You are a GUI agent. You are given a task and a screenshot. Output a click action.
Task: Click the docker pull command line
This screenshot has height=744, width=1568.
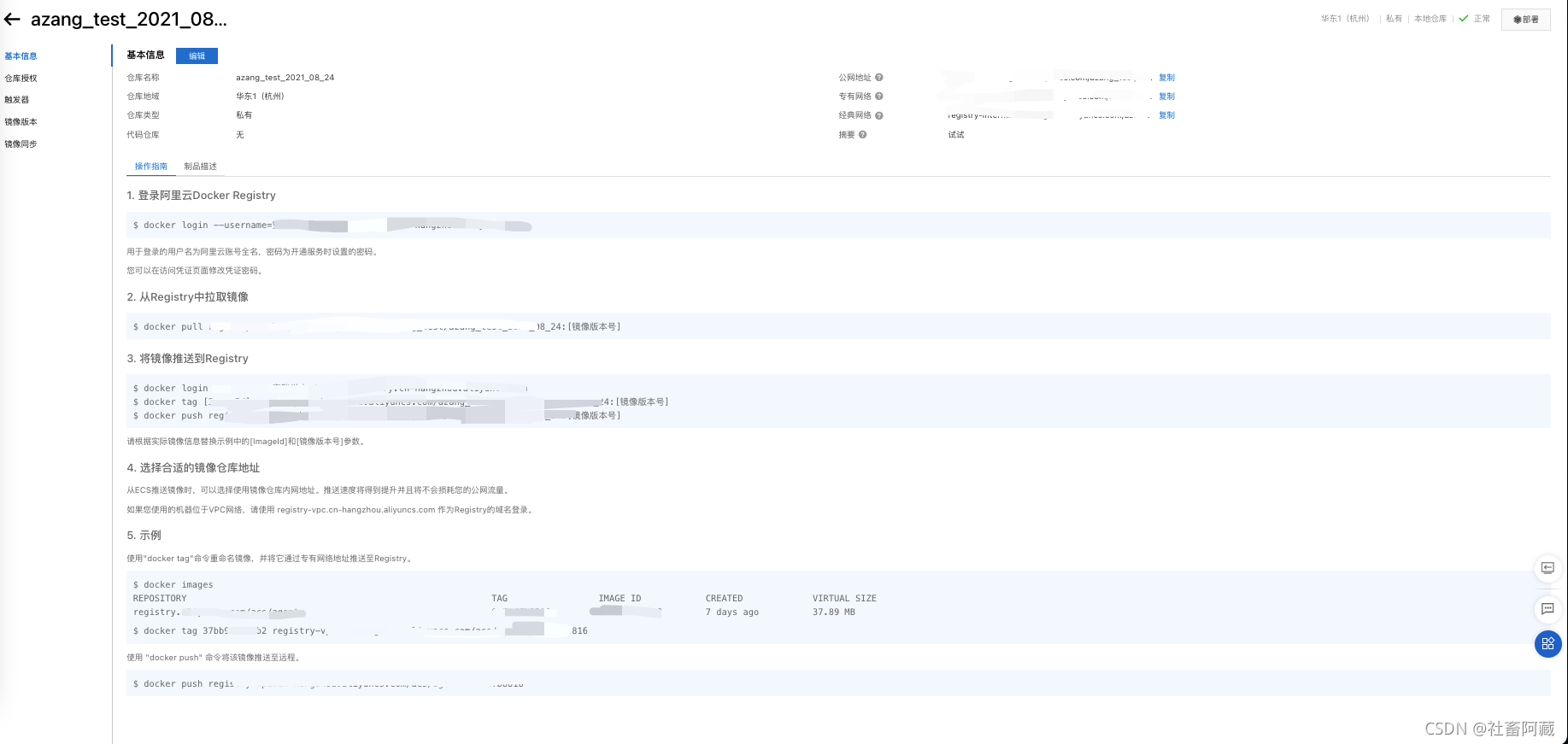(838, 326)
